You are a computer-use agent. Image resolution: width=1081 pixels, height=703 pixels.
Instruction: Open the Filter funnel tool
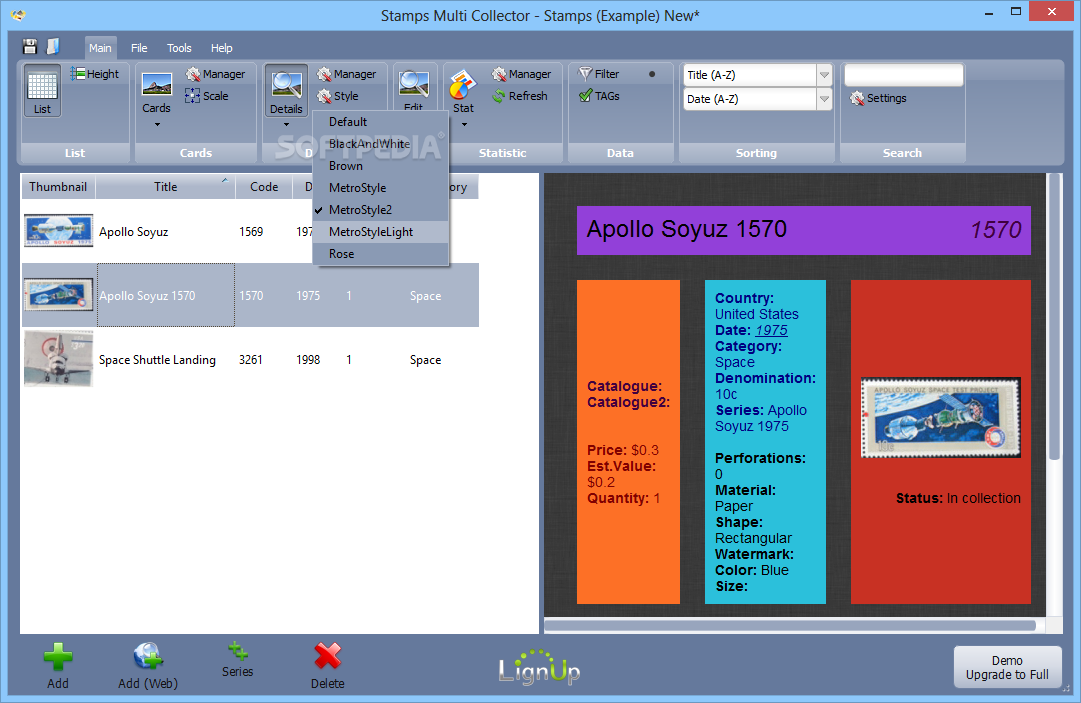pos(599,74)
